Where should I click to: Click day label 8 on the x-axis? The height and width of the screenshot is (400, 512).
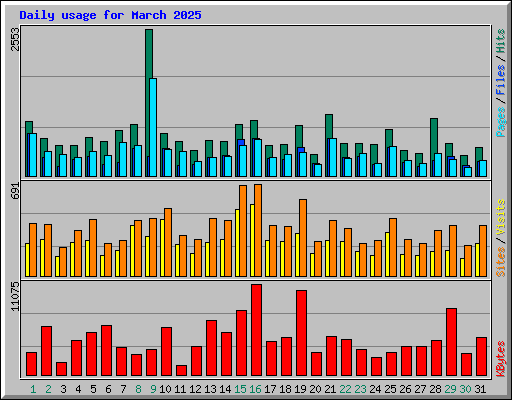(138, 389)
